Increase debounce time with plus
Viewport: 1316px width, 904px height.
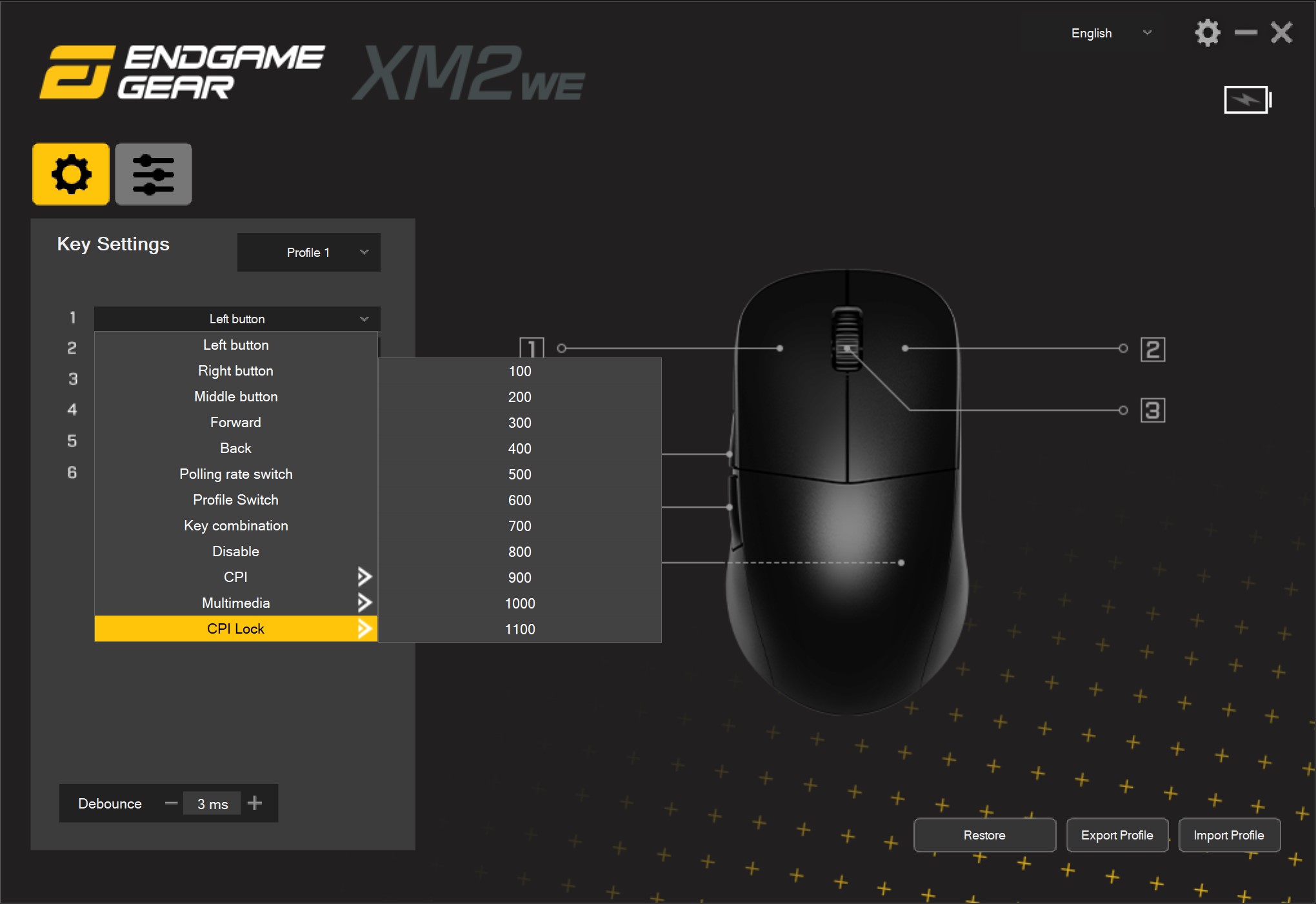coord(255,803)
